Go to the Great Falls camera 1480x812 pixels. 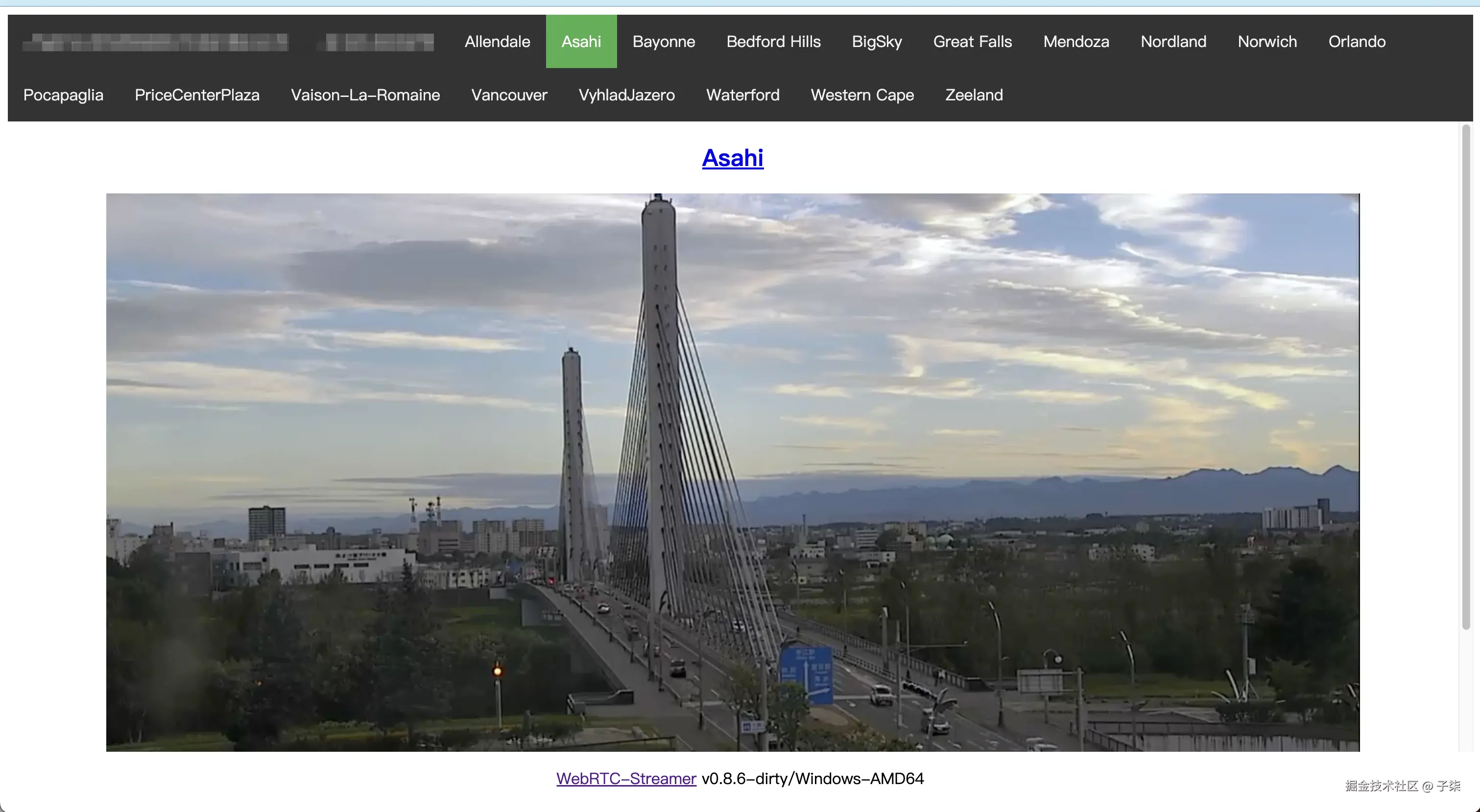coord(972,41)
